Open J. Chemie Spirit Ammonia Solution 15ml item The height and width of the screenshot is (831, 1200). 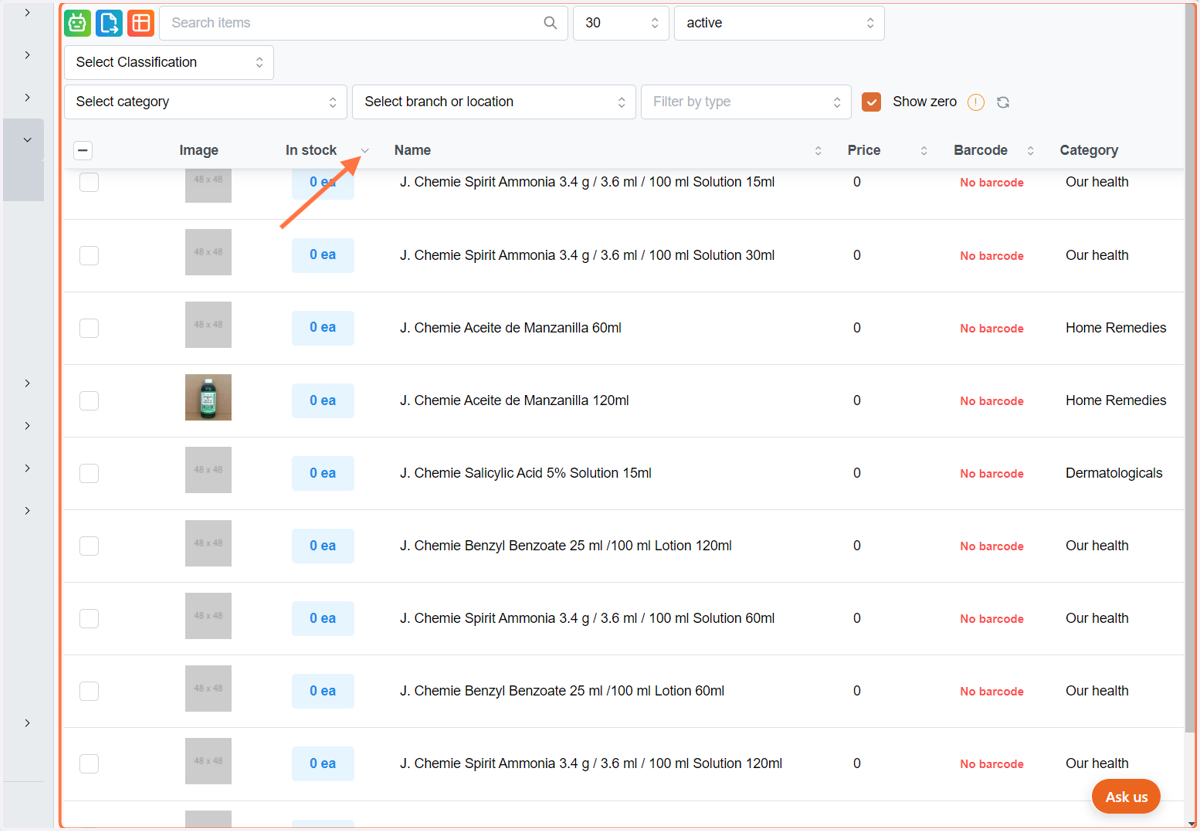[x=587, y=182]
